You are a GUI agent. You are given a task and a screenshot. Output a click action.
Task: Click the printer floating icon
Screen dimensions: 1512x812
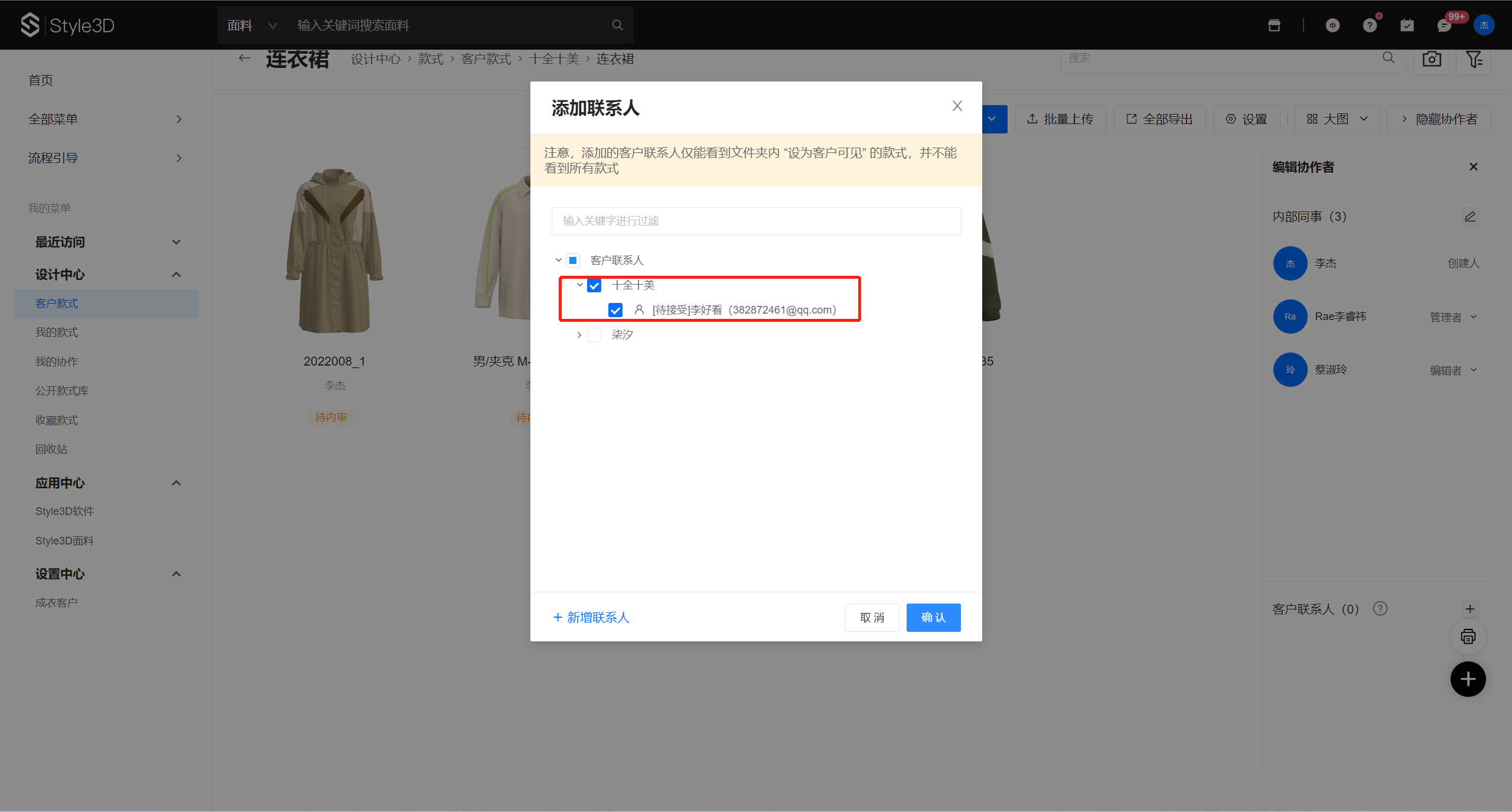(x=1468, y=637)
